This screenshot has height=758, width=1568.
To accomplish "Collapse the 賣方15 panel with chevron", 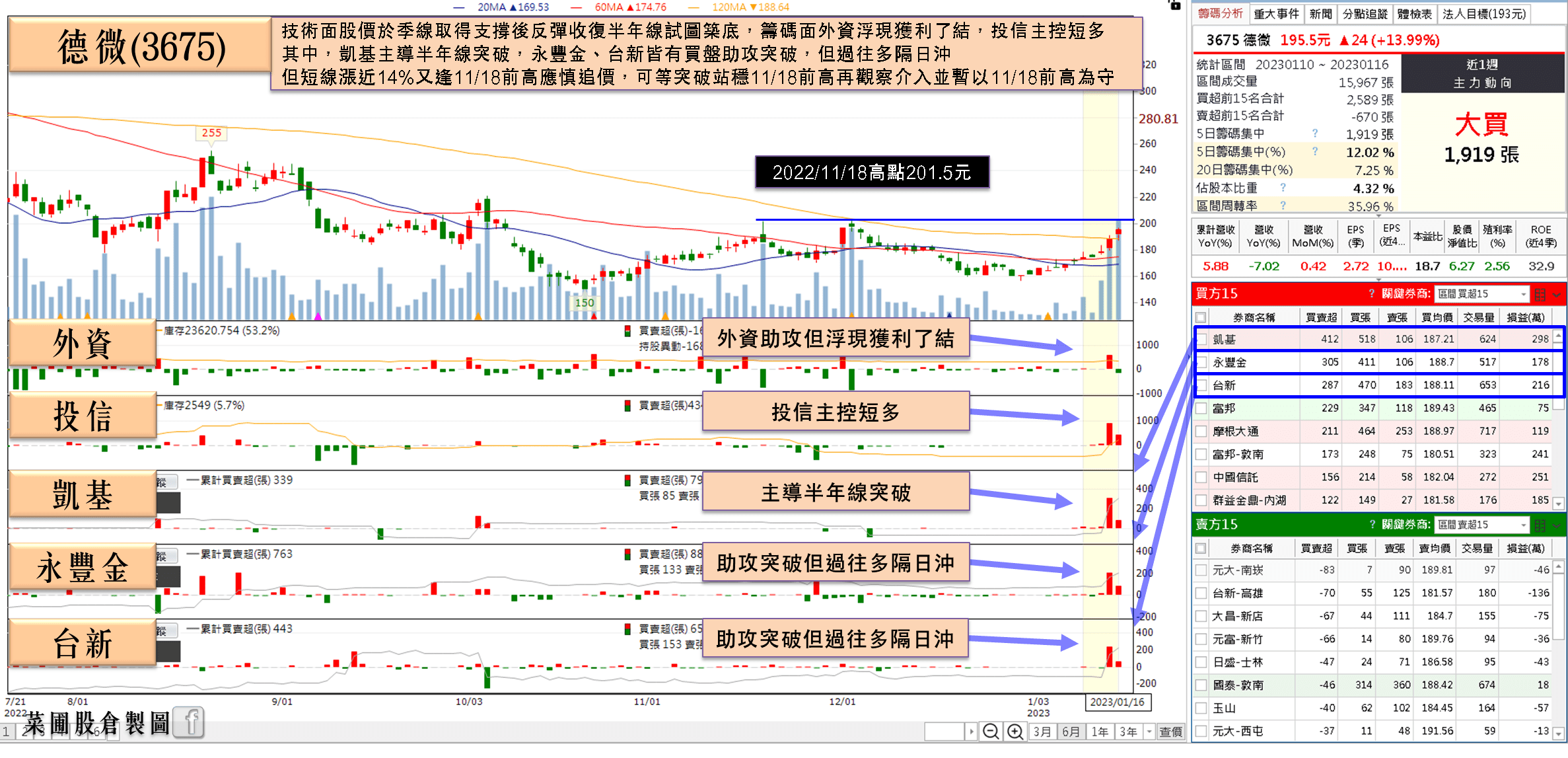I will click(1557, 525).
